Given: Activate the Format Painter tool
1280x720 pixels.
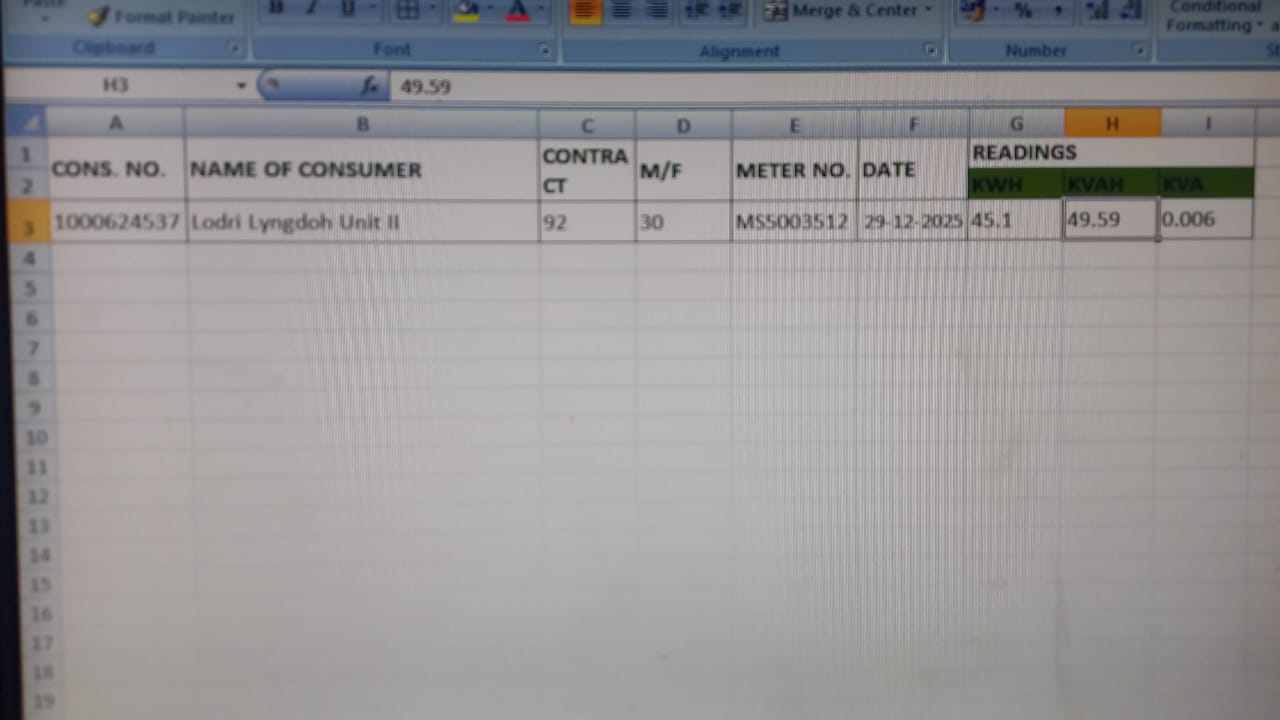Looking at the screenshot, I should 161,16.
